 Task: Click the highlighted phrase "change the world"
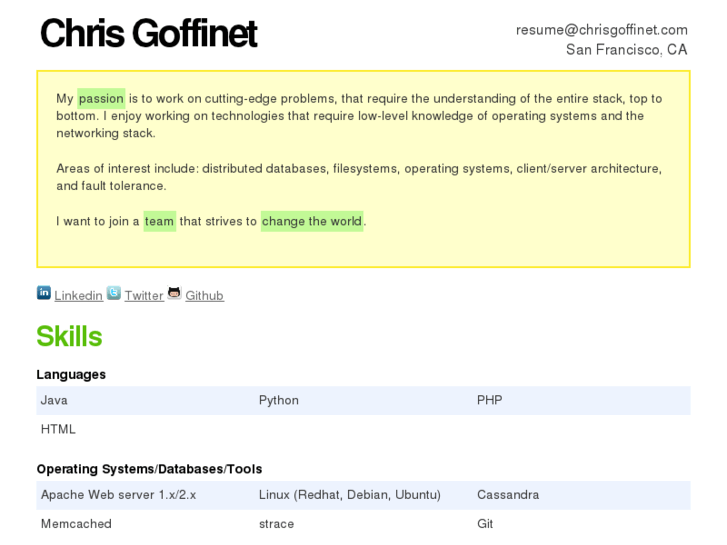[x=312, y=221]
